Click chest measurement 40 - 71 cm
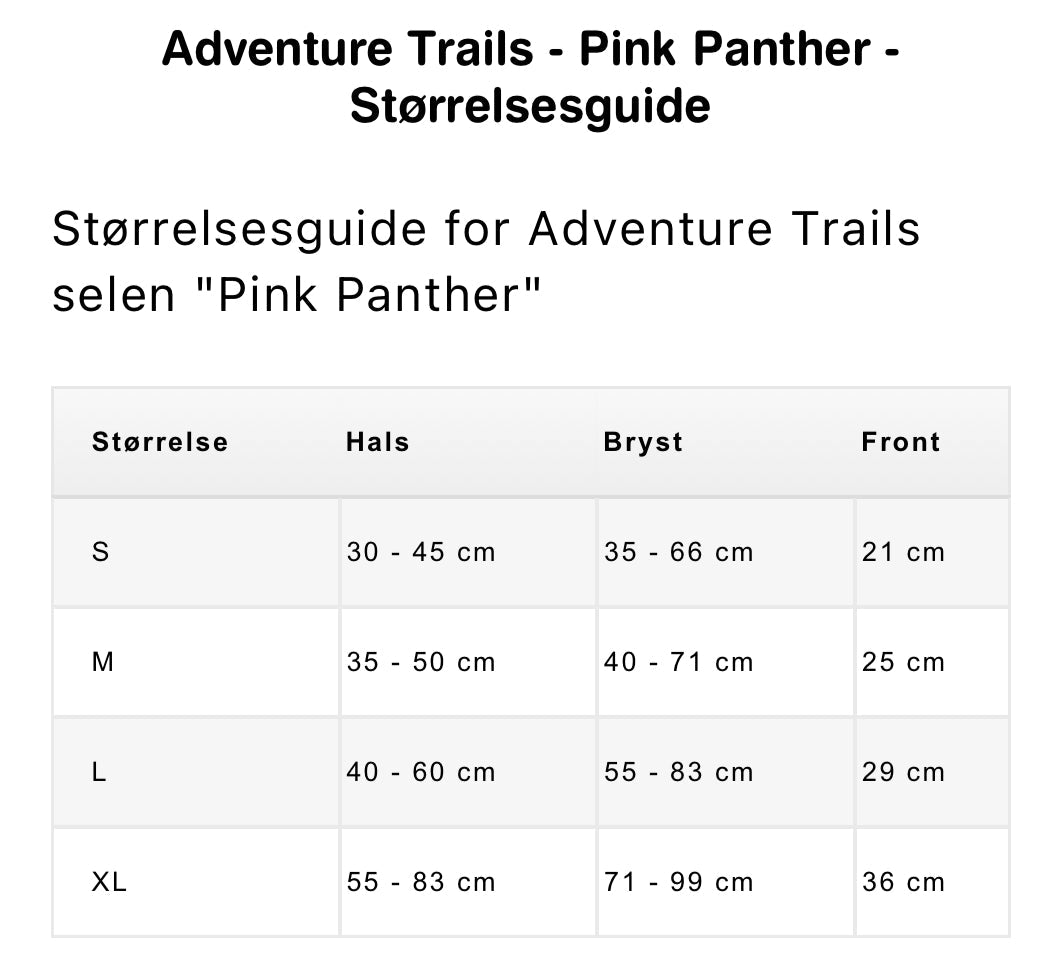Image resolution: width=1063 pixels, height=969 pixels. (x=678, y=662)
